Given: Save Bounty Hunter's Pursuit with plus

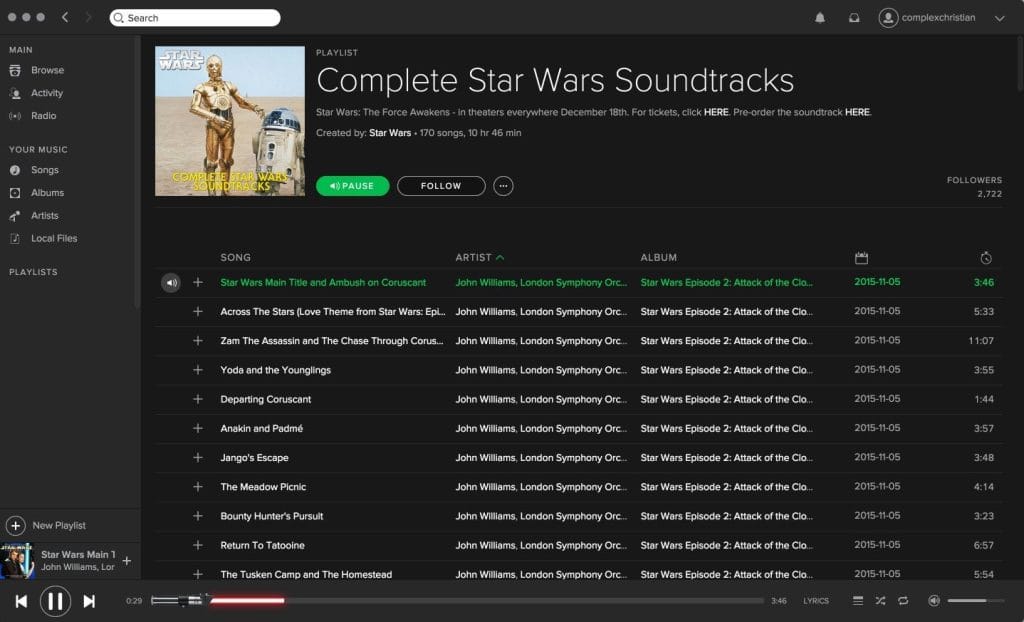Looking at the screenshot, I should 198,516.
